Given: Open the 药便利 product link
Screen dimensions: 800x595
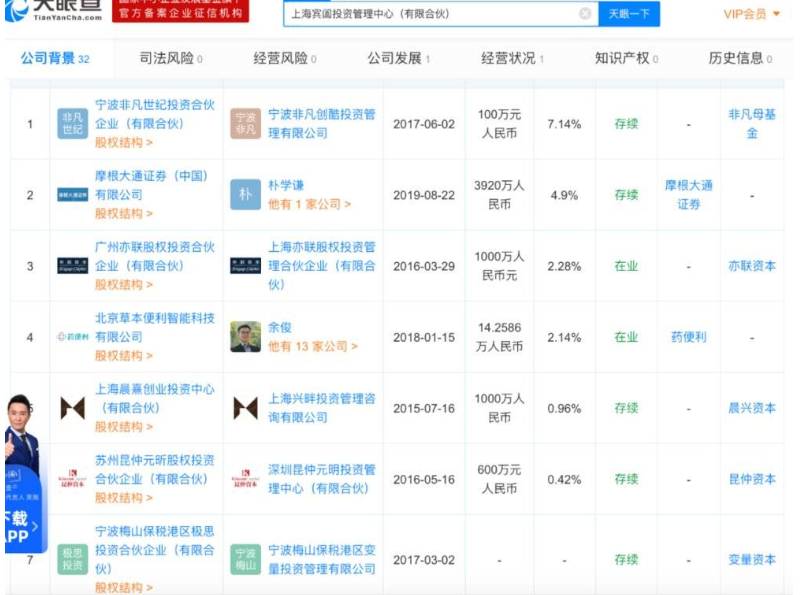Looking at the screenshot, I should pyautogui.click(x=689, y=337).
